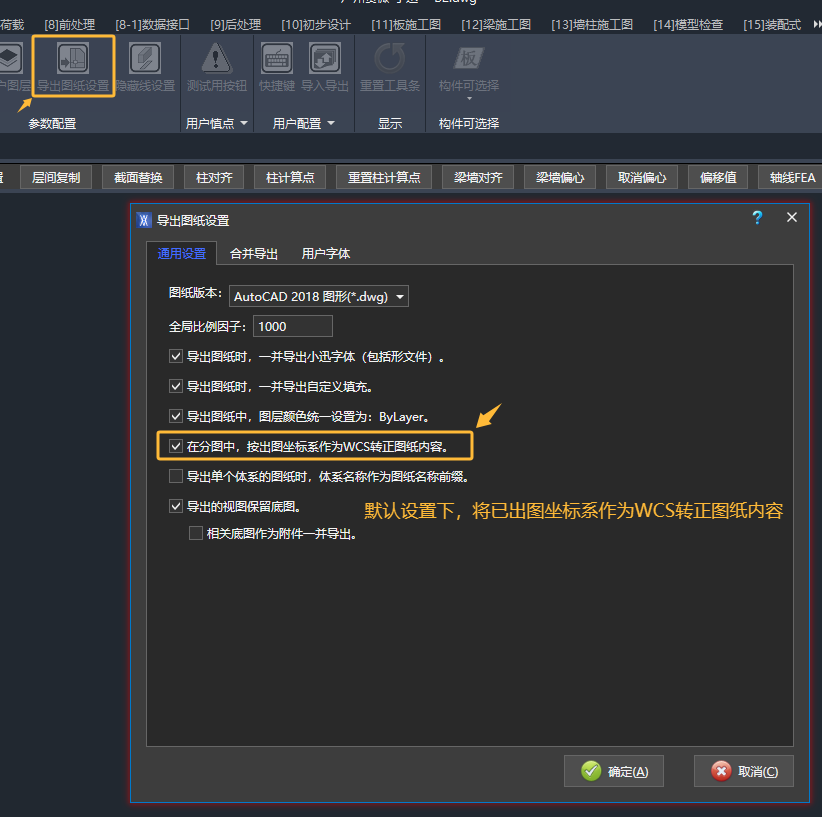Uncheck the export 小迅字体 checkbox
This screenshot has width=822, height=817.
(177, 356)
